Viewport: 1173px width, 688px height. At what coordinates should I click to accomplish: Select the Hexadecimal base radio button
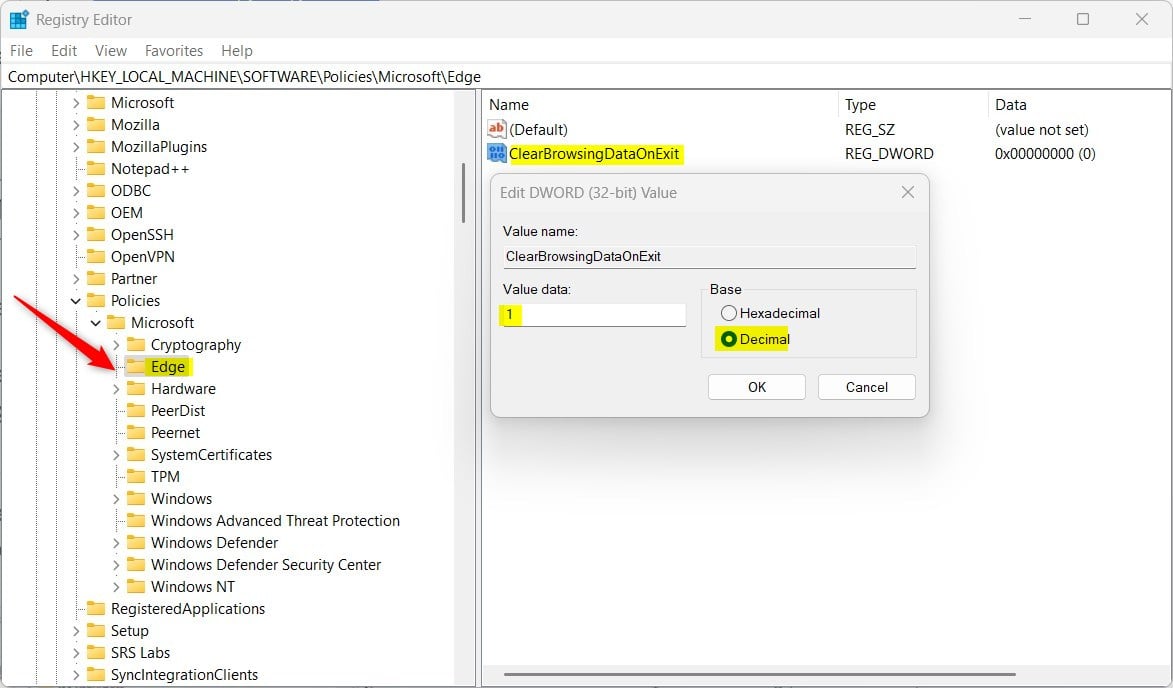point(728,313)
